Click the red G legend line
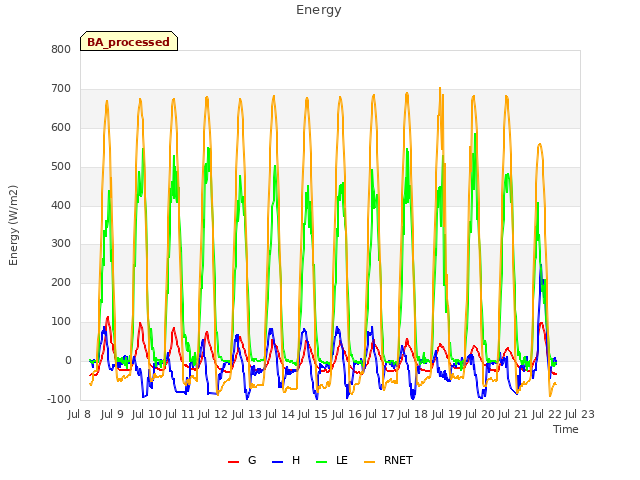640x480 pixels. click(x=233, y=462)
